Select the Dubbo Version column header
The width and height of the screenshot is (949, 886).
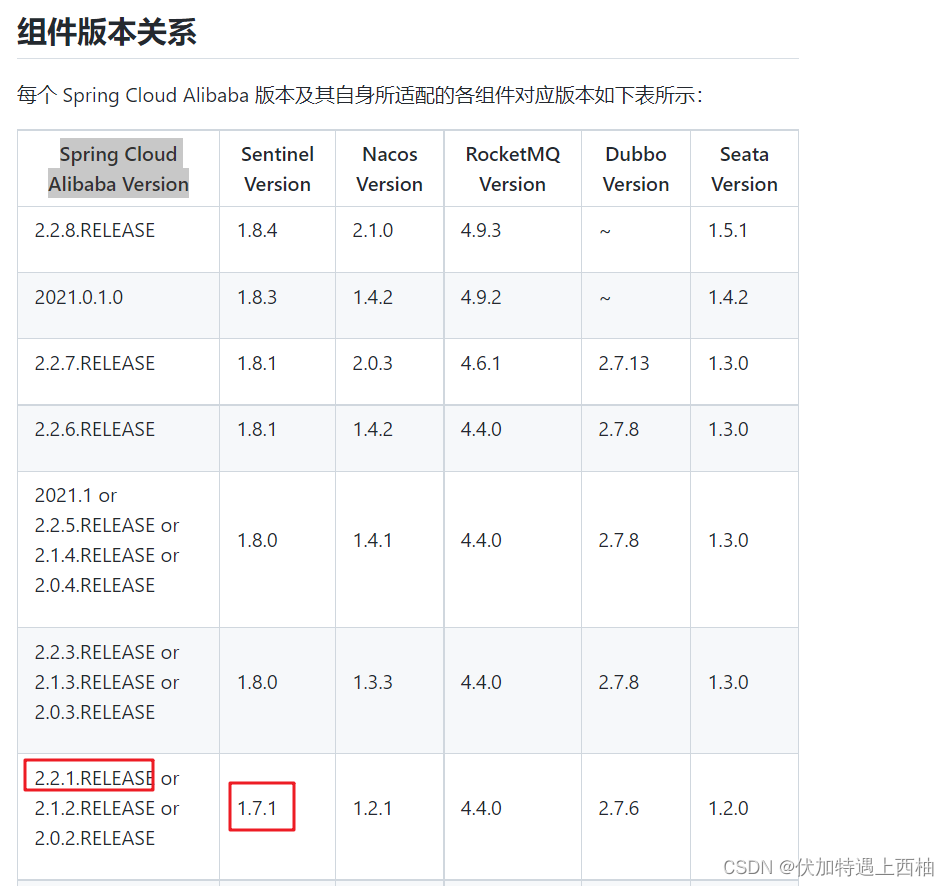pyautogui.click(x=635, y=169)
